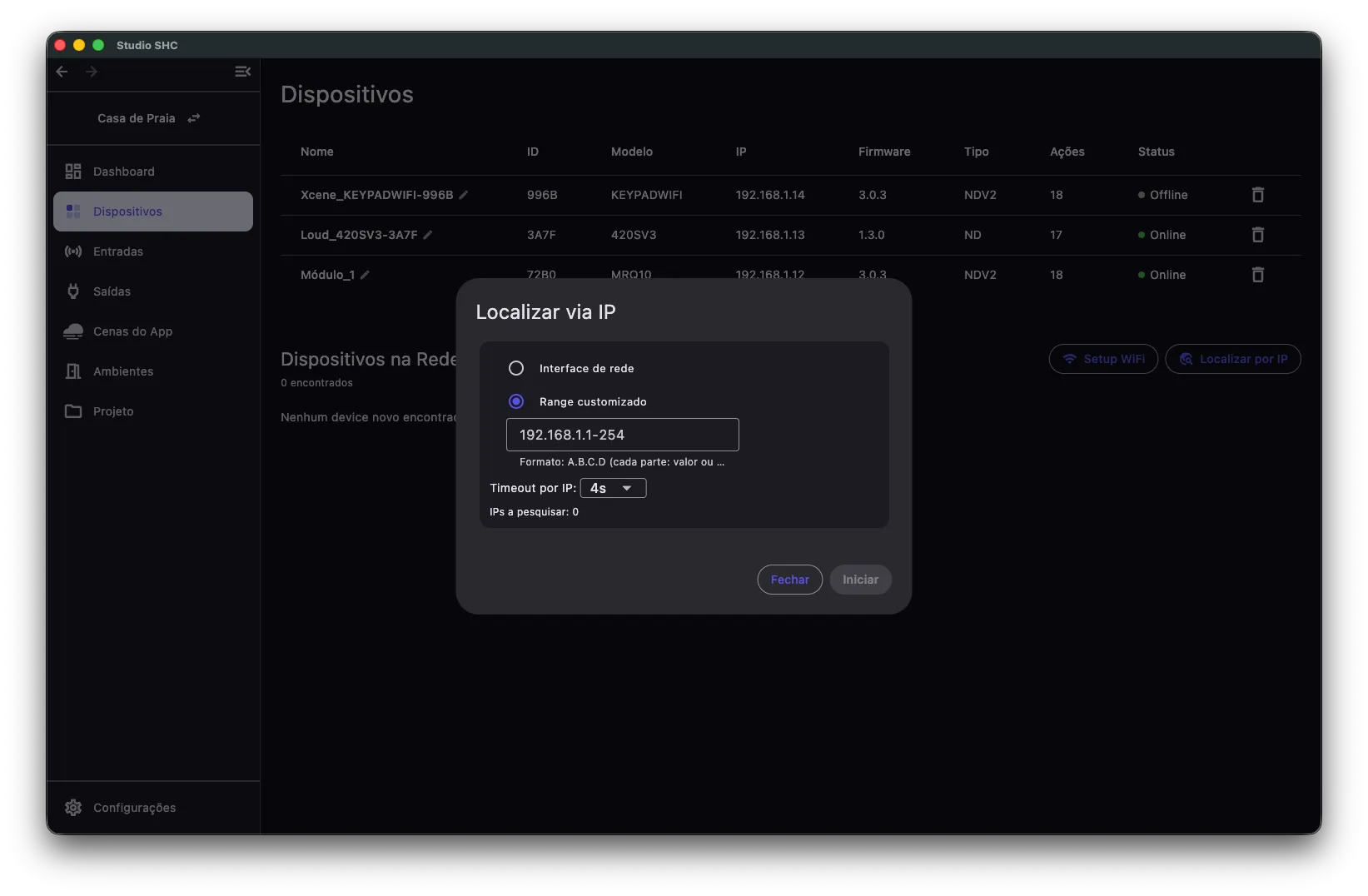1368x896 pixels.
Task: Delete the Loud_420SV3-3A7F device
Action: (1258, 235)
